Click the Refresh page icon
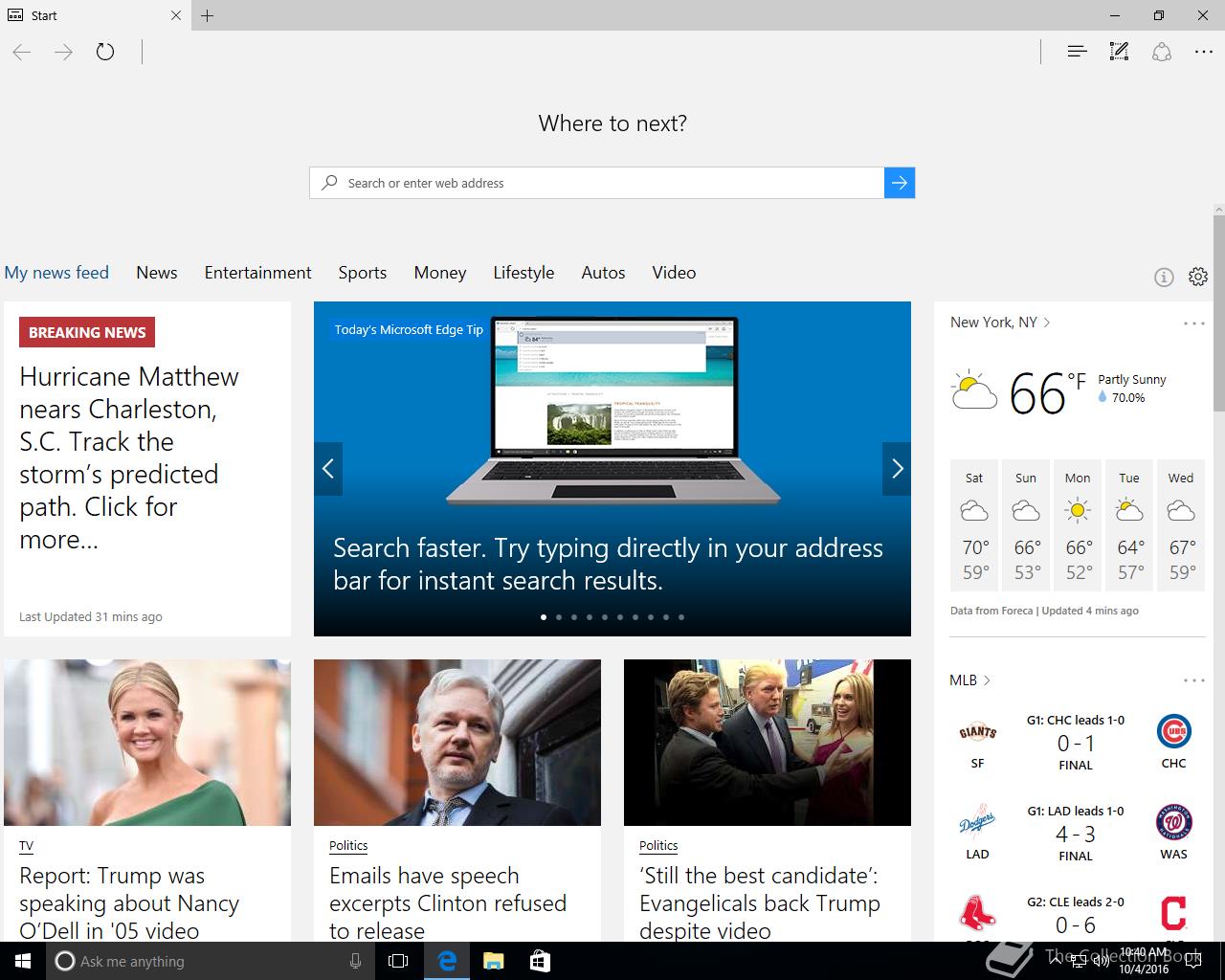This screenshot has height=980, width=1225. pos(105,52)
